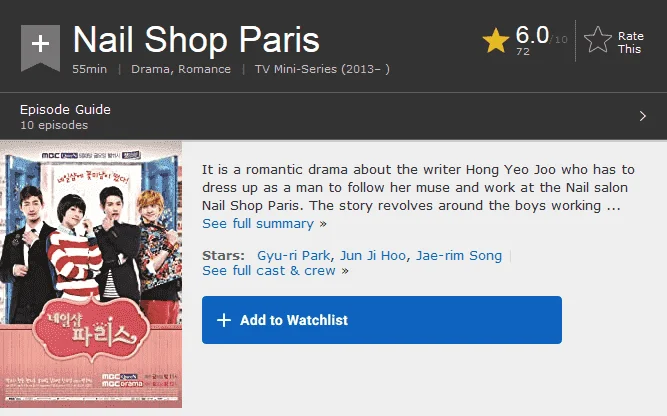Click the Drama genre link
Screen dimensions: 667x416
150,69
